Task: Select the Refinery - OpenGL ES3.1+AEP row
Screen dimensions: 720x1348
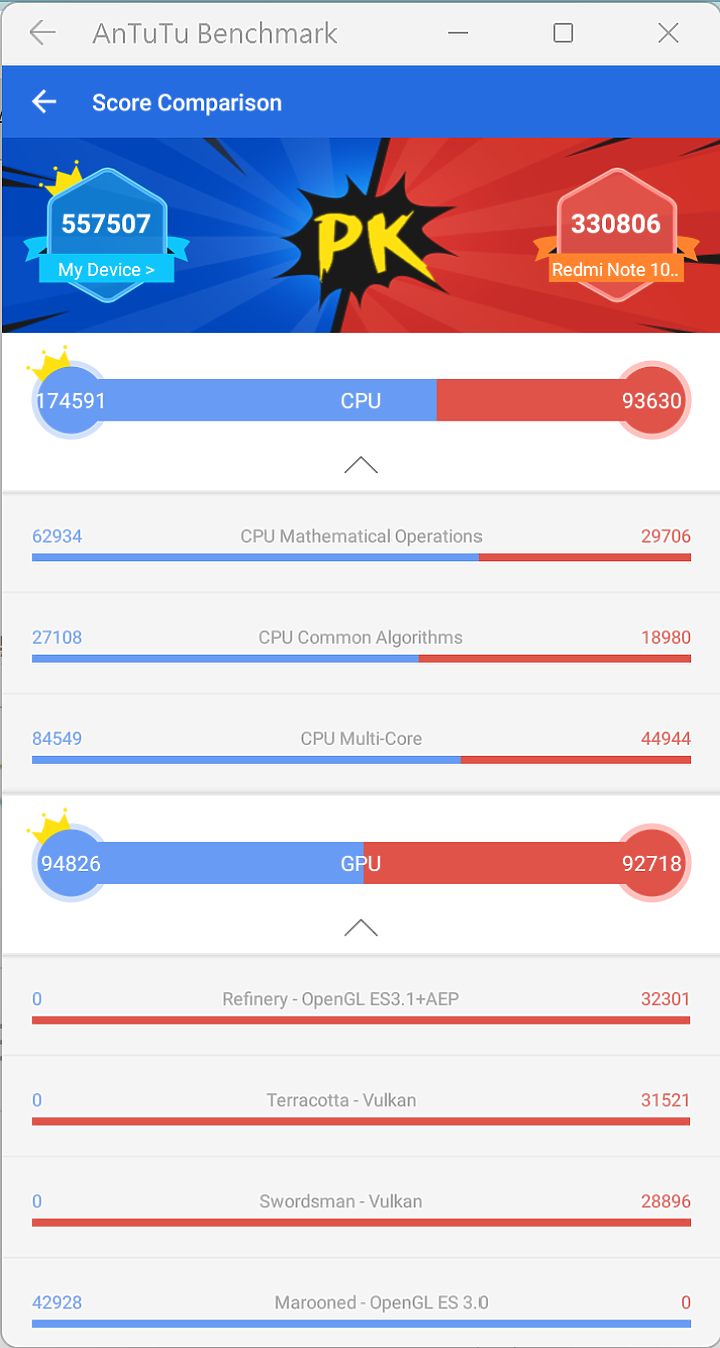Action: click(361, 1005)
